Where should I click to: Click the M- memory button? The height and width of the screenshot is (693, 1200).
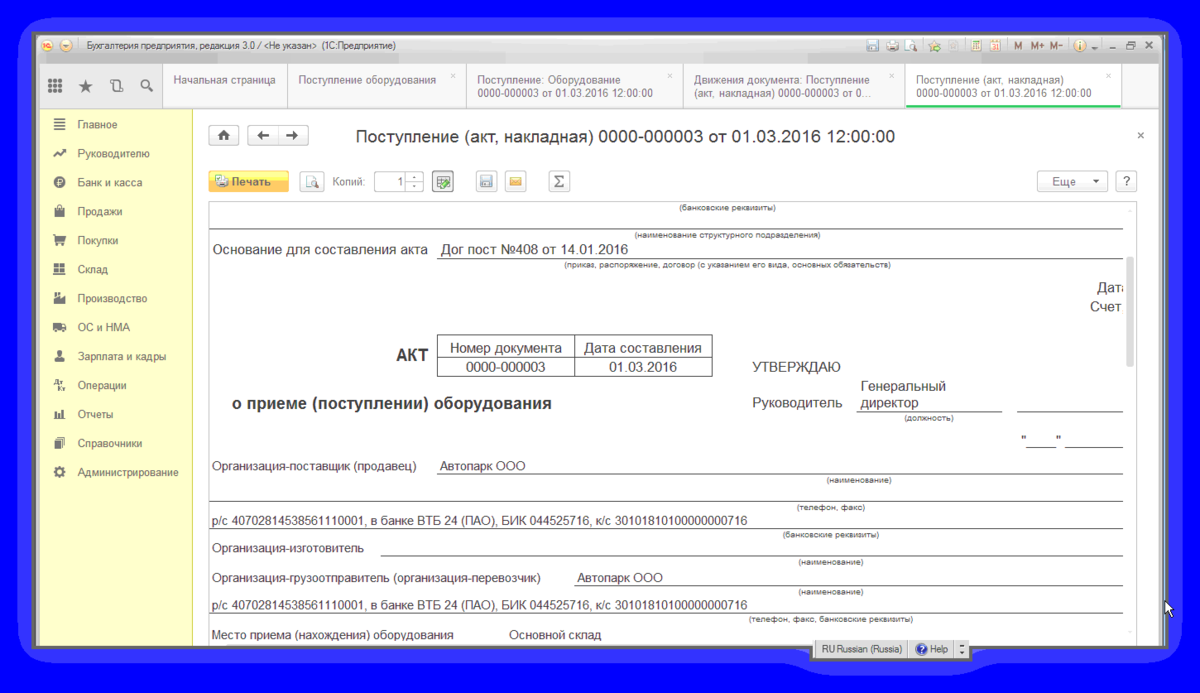[1056, 46]
